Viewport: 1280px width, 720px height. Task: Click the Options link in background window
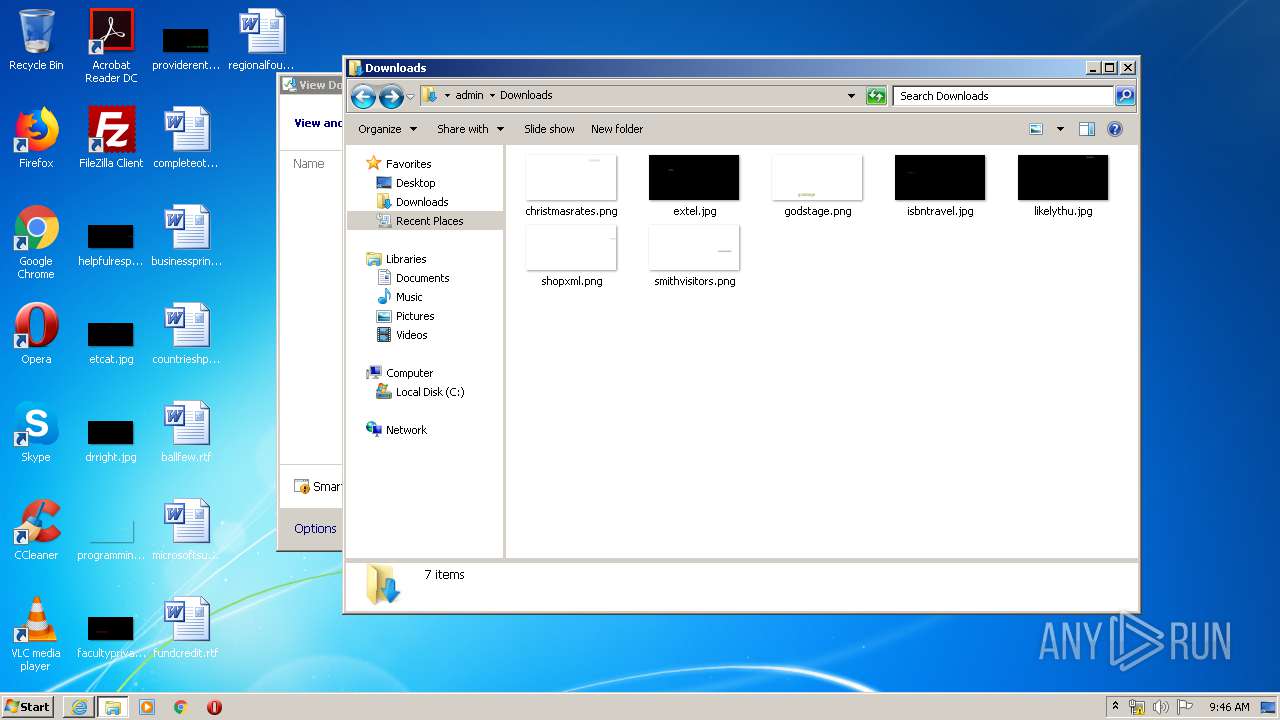(315, 529)
